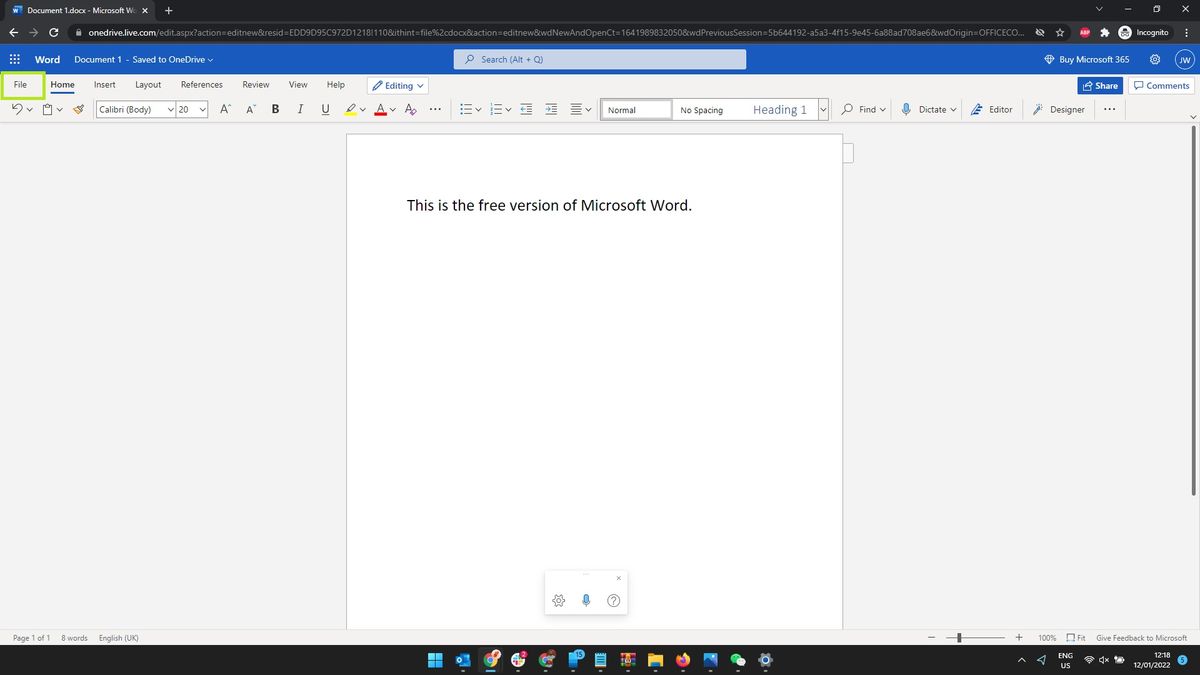Open the Layout ribbon tab
Screen dimensions: 1200x675
tap(148, 85)
